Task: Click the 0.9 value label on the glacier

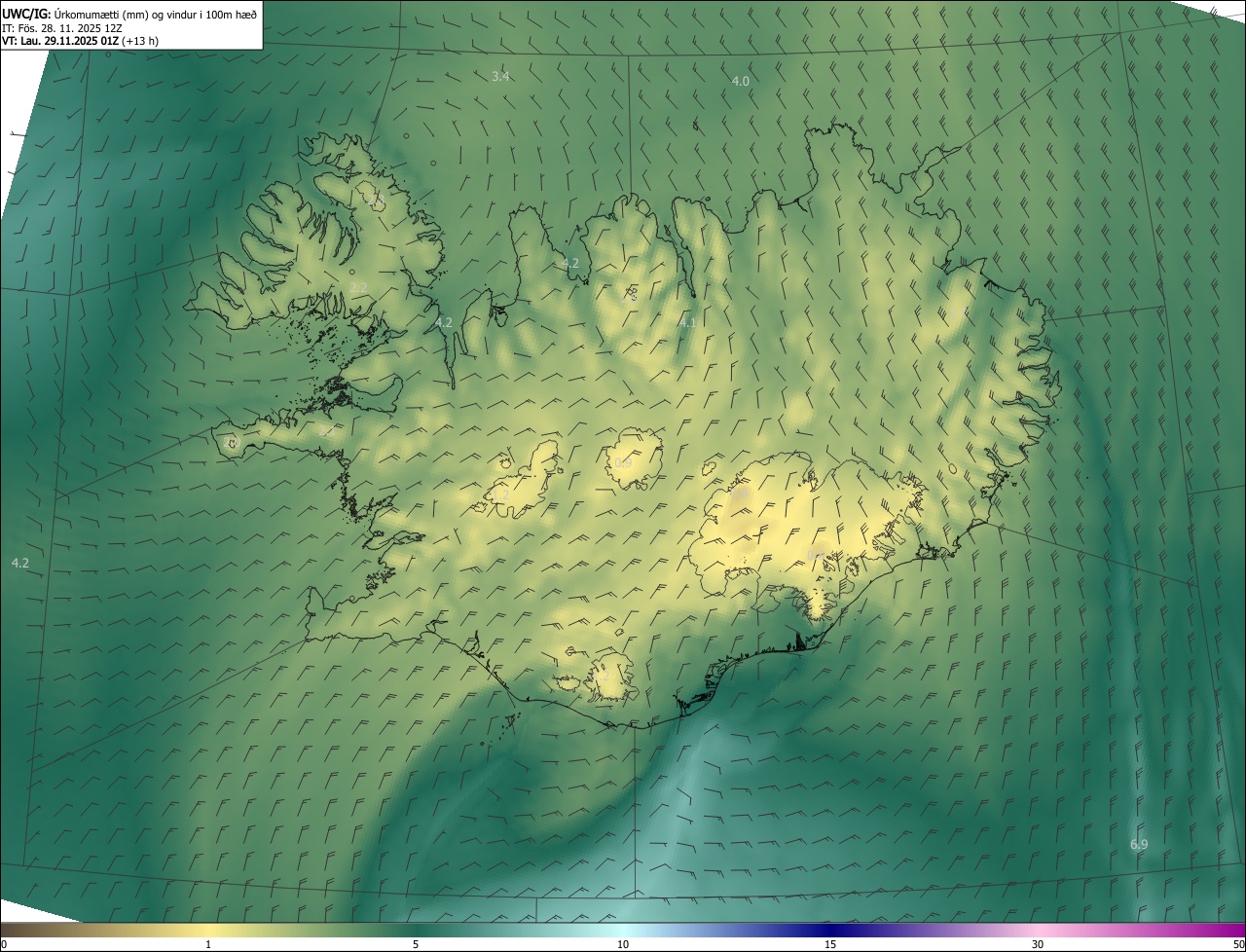Action: coord(623,462)
